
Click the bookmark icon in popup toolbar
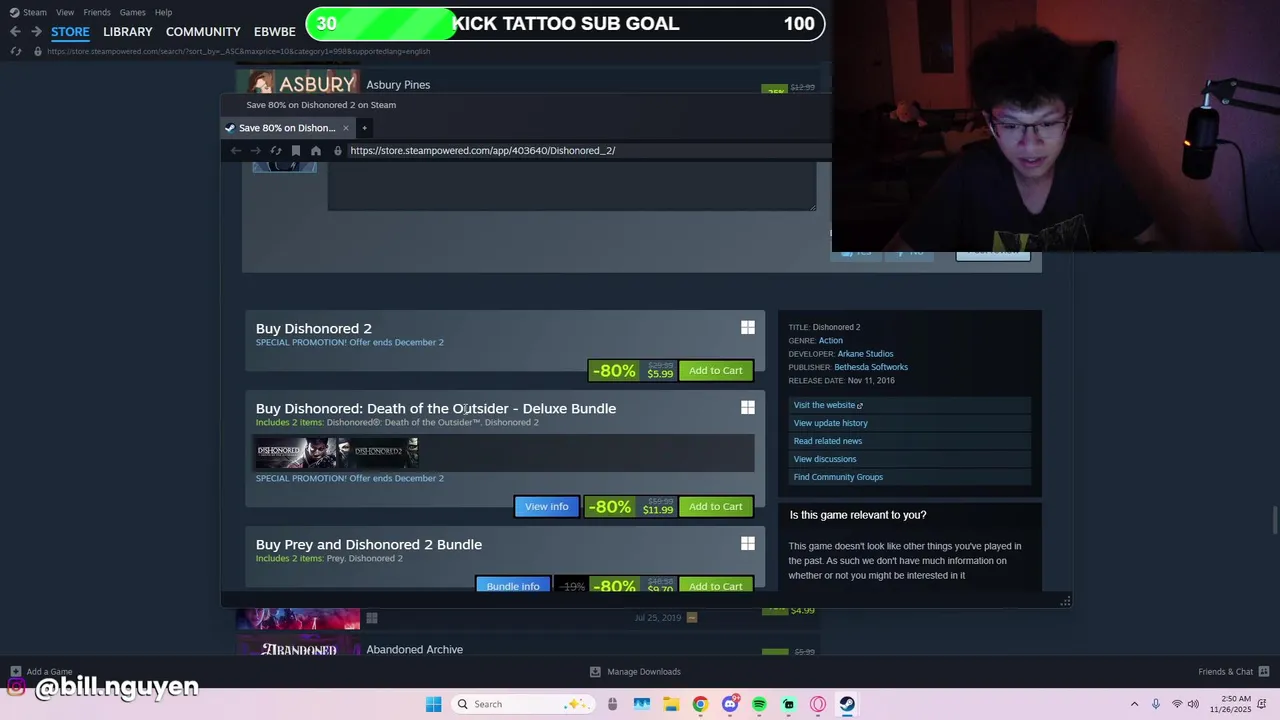click(296, 151)
